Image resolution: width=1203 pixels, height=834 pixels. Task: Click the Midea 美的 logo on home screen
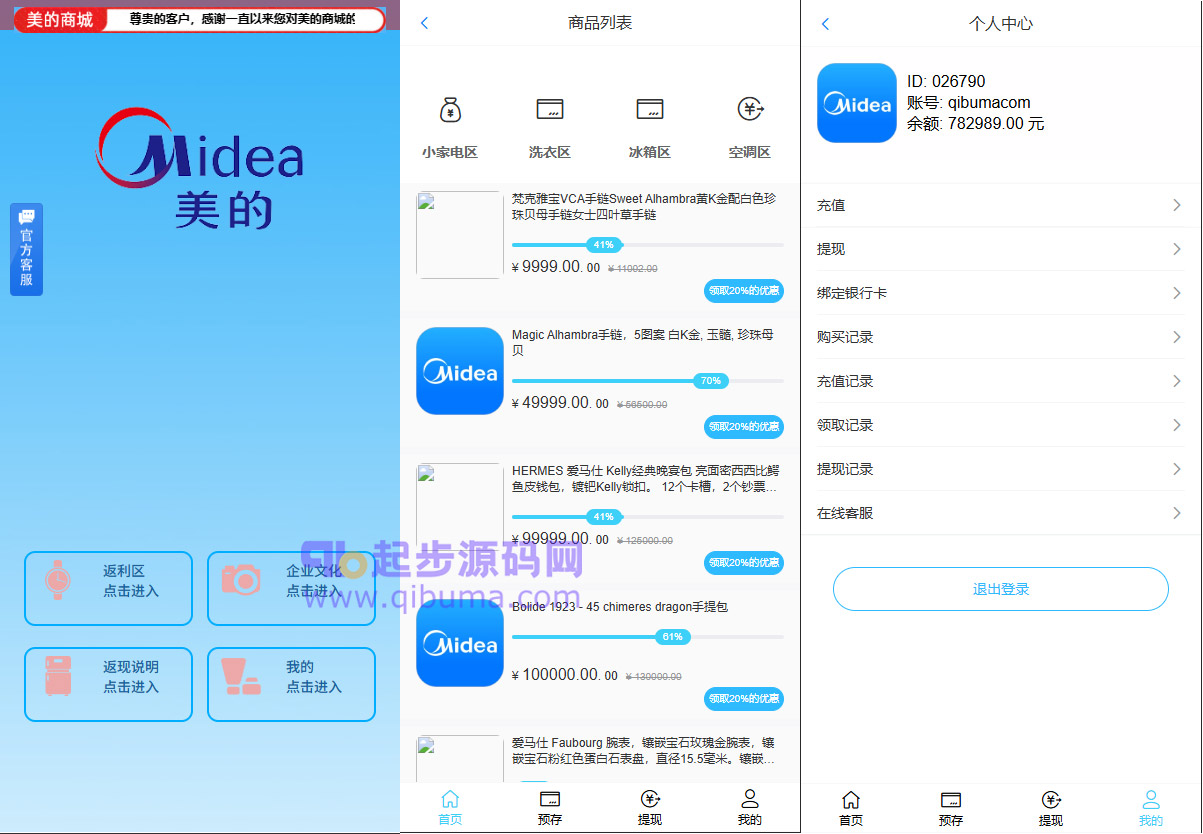click(200, 168)
